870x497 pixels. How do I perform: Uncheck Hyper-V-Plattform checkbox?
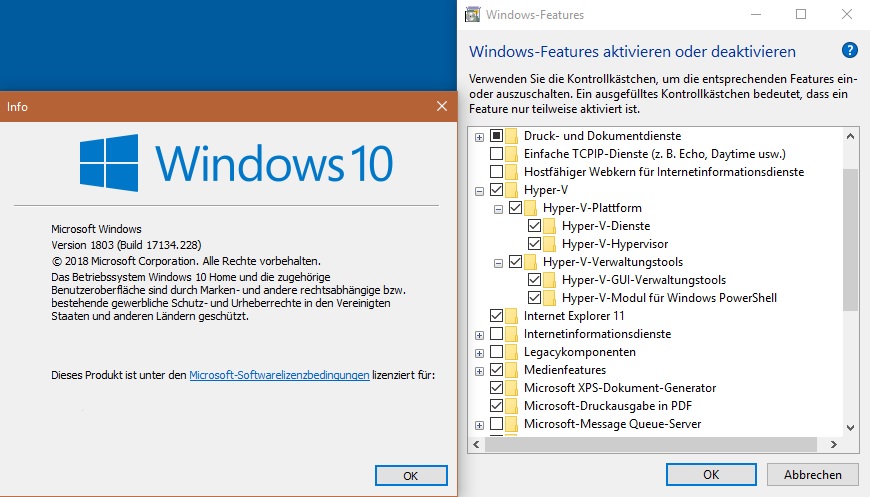pyautogui.click(x=515, y=207)
